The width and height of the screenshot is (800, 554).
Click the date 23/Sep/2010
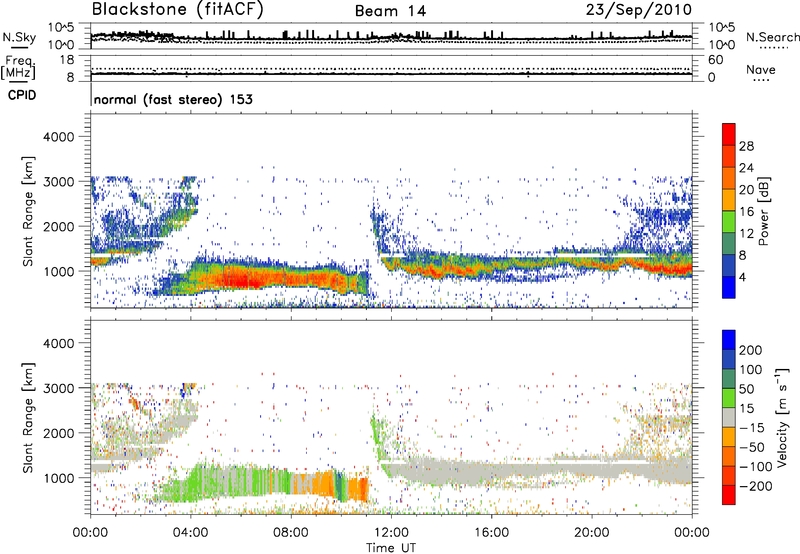tap(639, 10)
